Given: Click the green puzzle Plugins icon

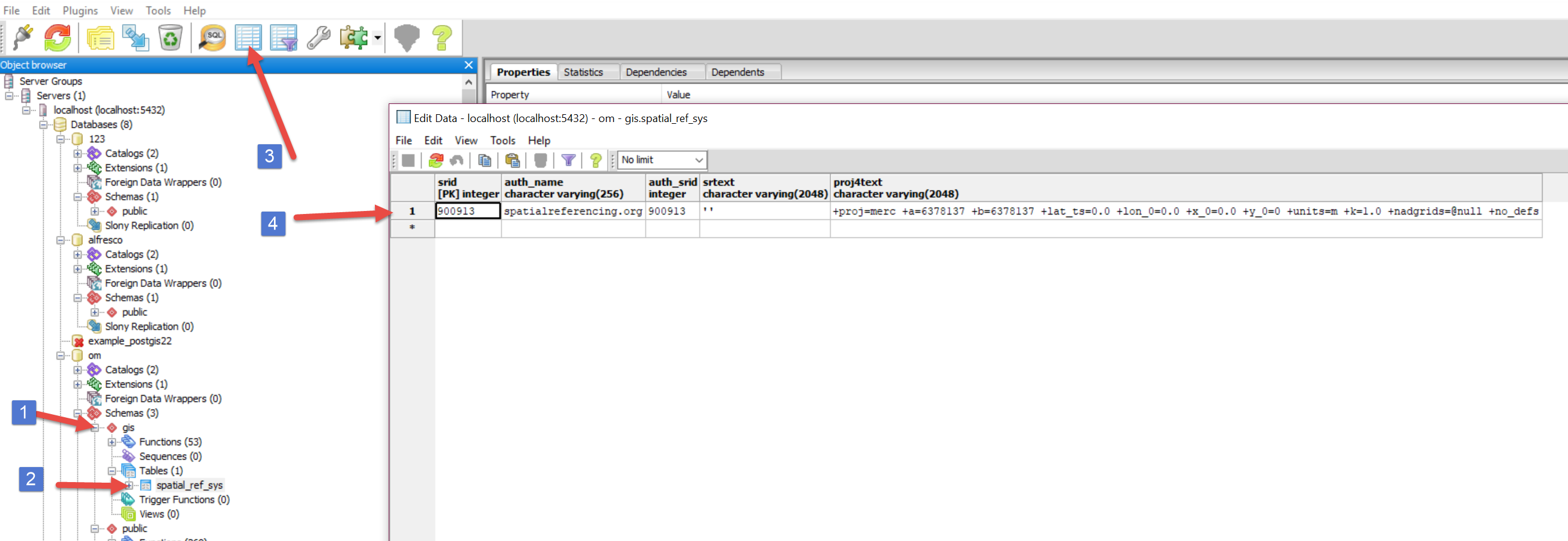Looking at the screenshot, I should click(354, 38).
